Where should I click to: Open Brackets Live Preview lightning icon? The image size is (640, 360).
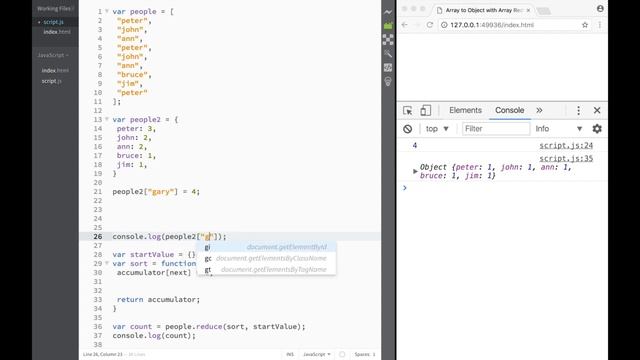[x=388, y=12]
